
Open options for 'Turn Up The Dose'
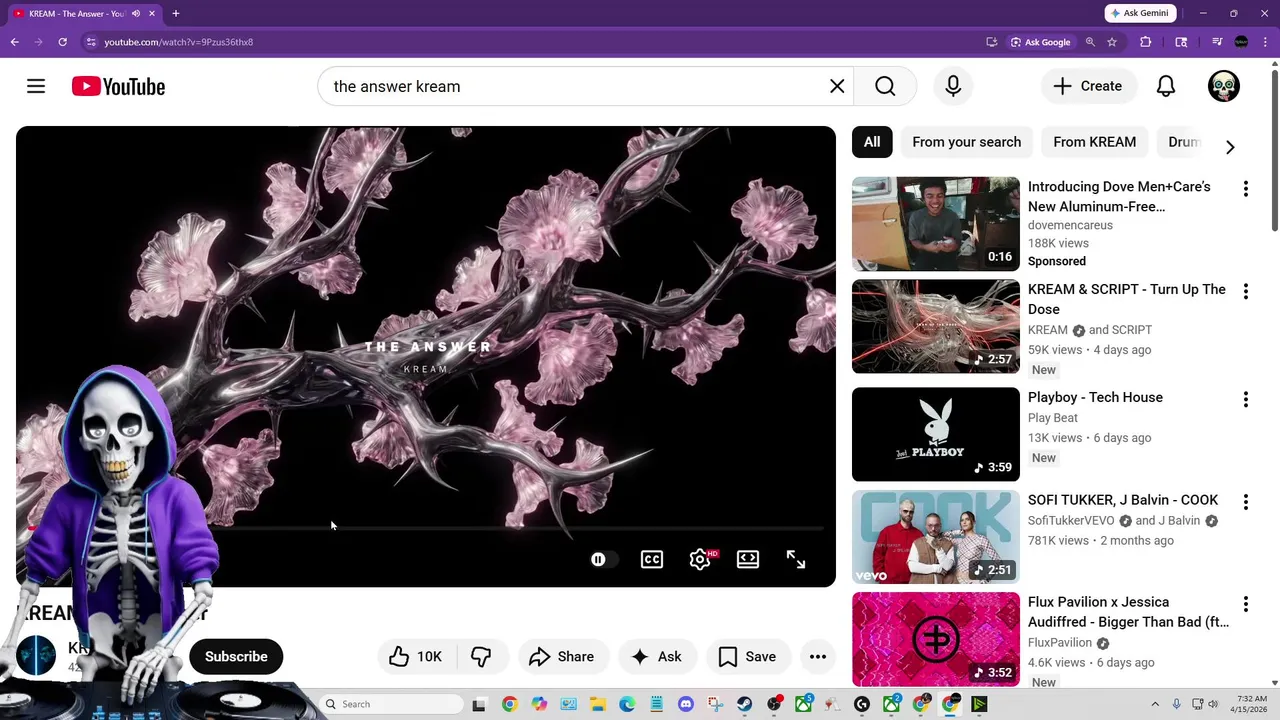[1246, 292]
